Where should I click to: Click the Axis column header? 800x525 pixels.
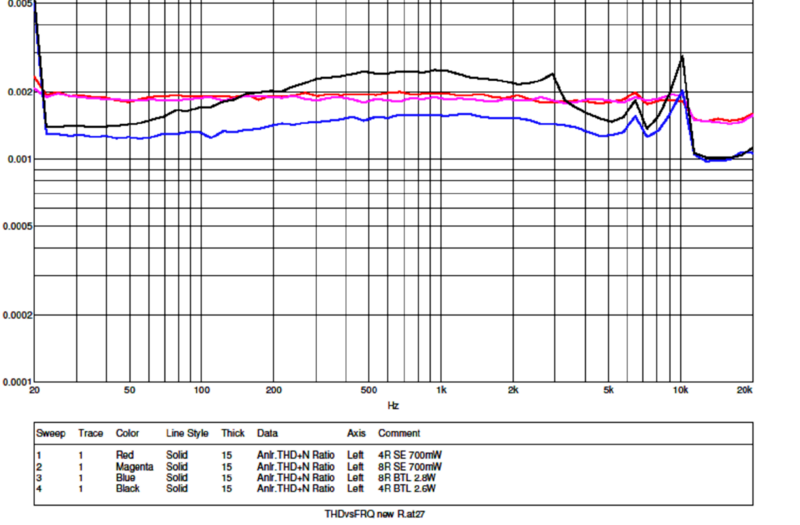(x=356, y=434)
